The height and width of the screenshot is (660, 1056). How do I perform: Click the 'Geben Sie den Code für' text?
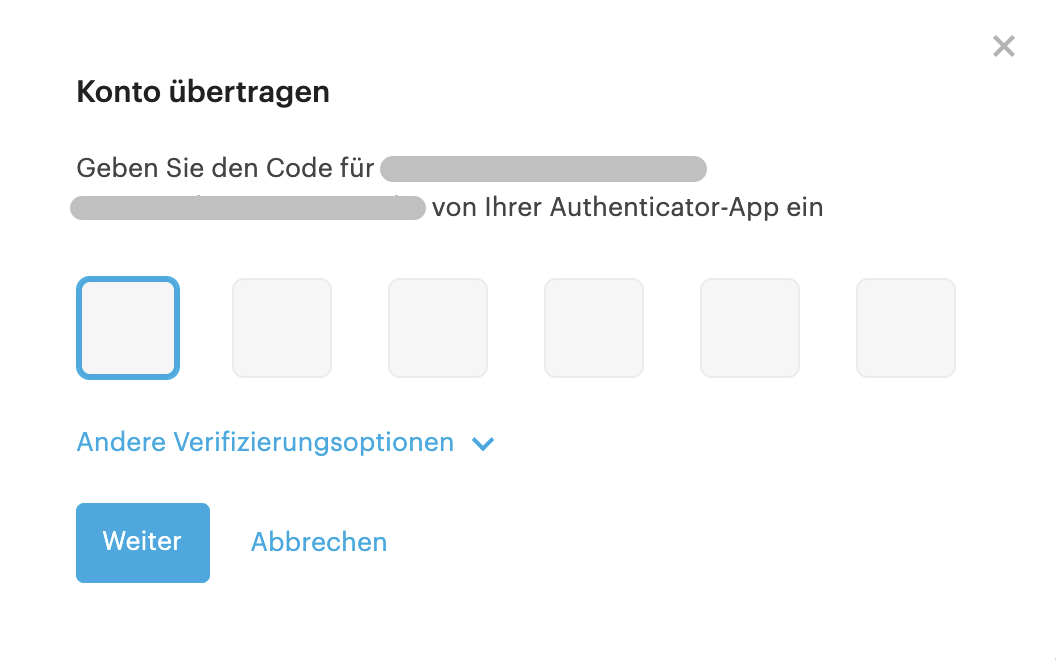pyautogui.click(x=225, y=168)
